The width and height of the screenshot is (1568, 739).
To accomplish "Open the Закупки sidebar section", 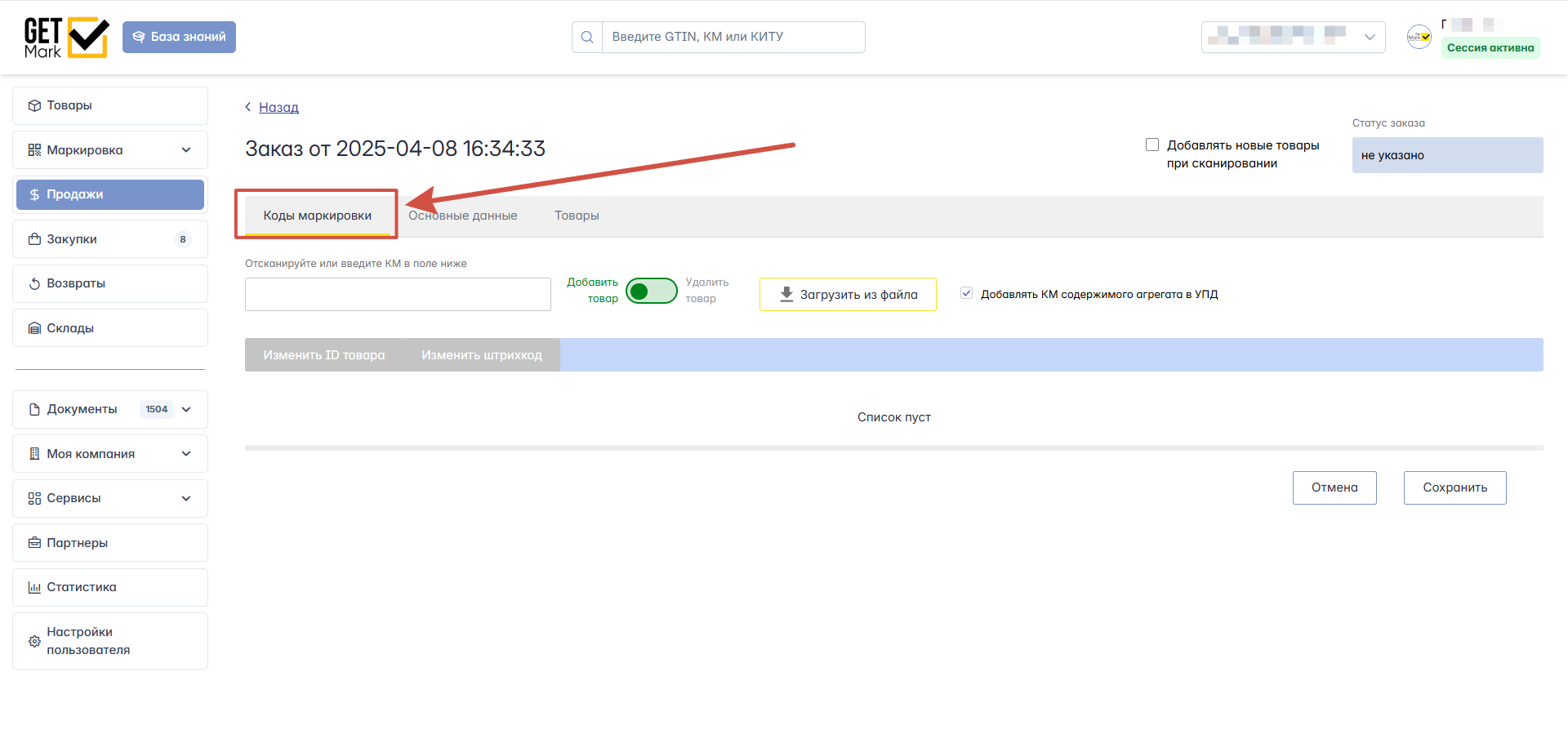I will [110, 239].
